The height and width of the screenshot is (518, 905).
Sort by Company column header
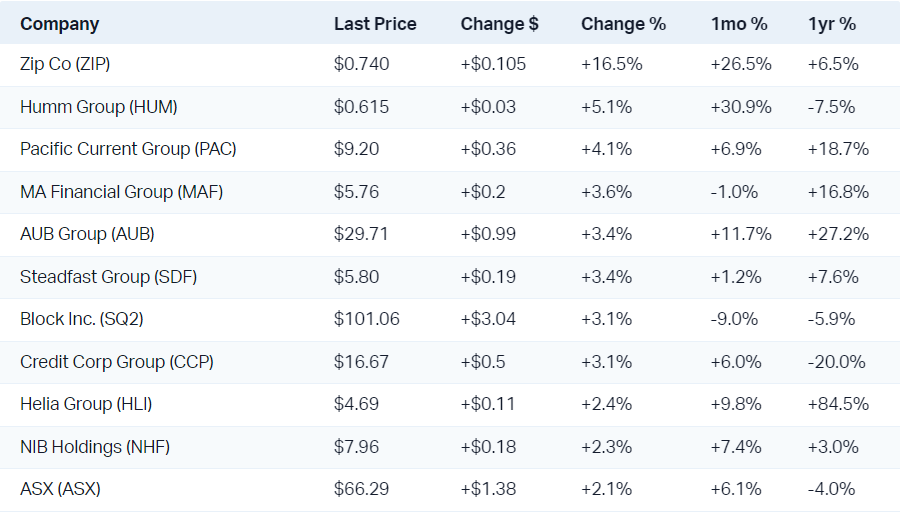pyautogui.click(x=59, y=24)
